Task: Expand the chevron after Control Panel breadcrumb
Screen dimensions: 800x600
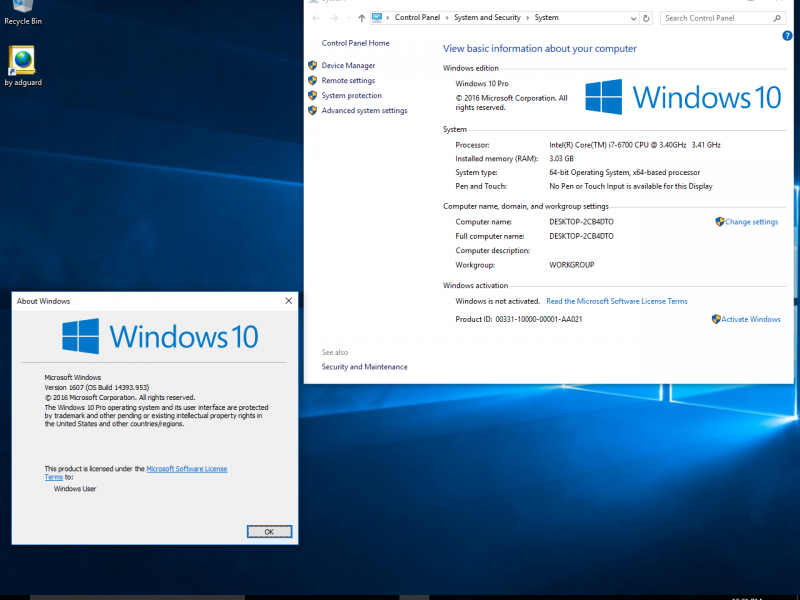Action: tap(447, 17)
